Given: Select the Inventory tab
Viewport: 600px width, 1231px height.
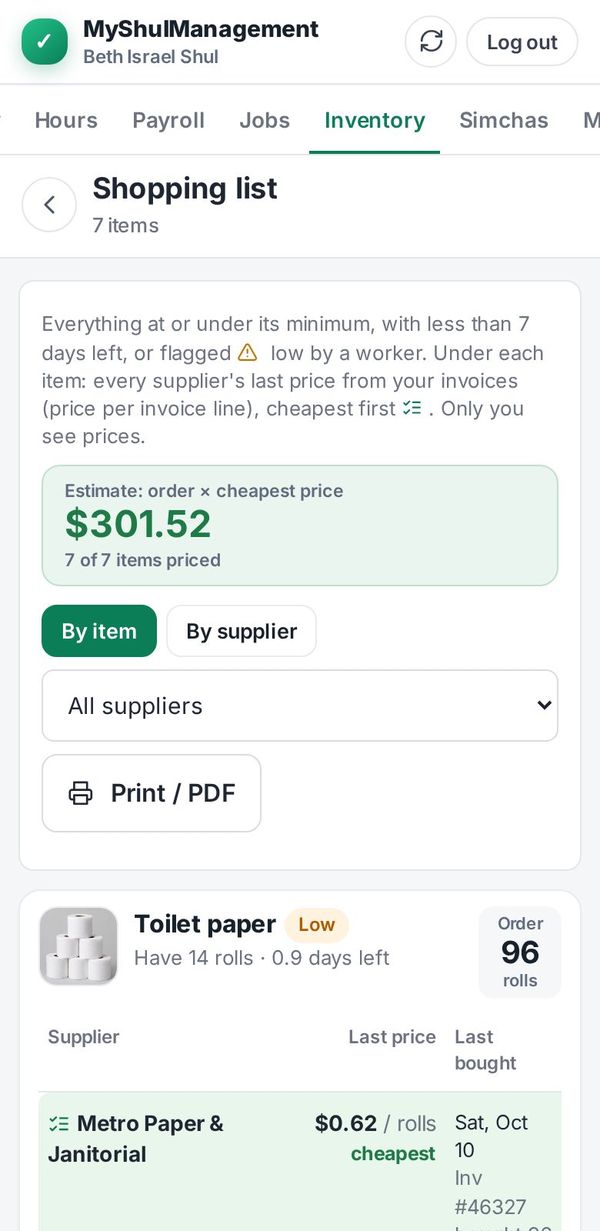Looking at the screenshot, I should point(375,120).
